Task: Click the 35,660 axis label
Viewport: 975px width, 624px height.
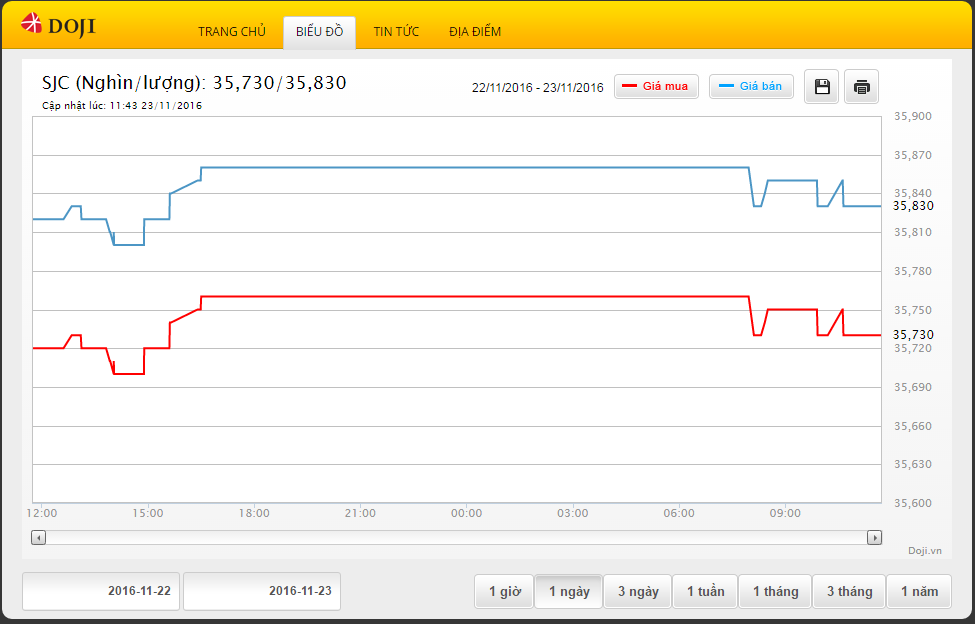Action: point(913,426)
